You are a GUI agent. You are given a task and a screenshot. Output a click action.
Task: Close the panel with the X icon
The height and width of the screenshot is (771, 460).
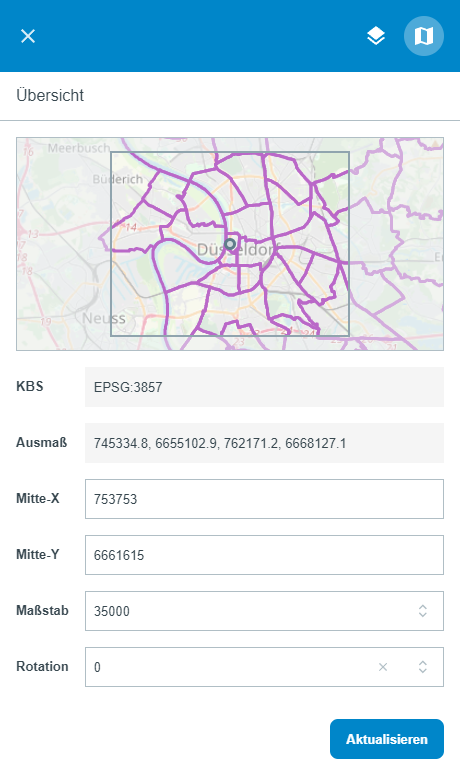pos(28,36)
